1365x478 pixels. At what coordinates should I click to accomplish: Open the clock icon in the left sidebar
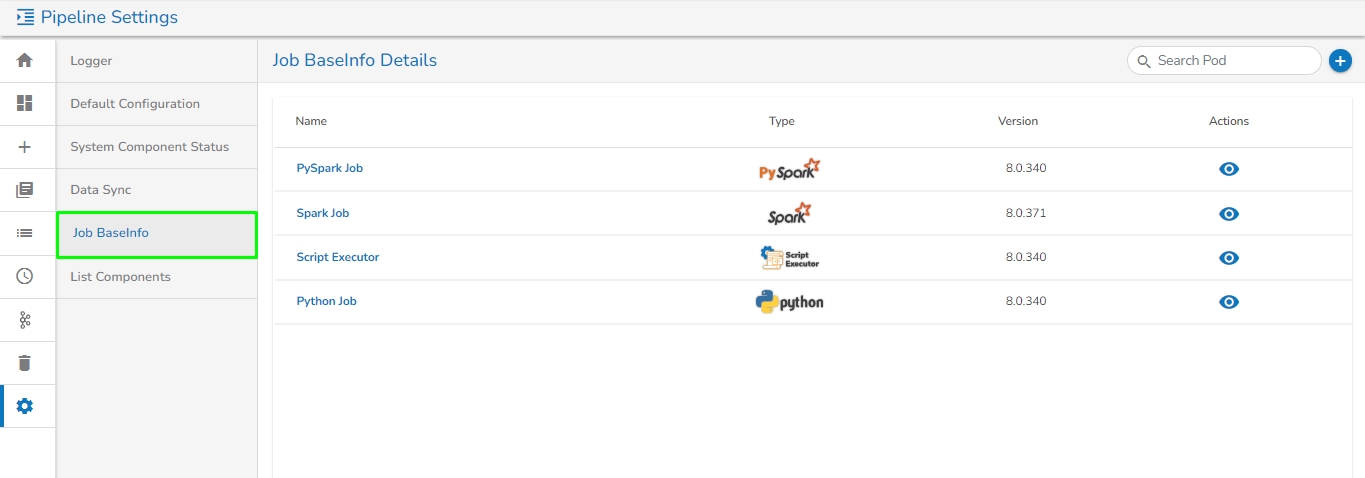25,276
